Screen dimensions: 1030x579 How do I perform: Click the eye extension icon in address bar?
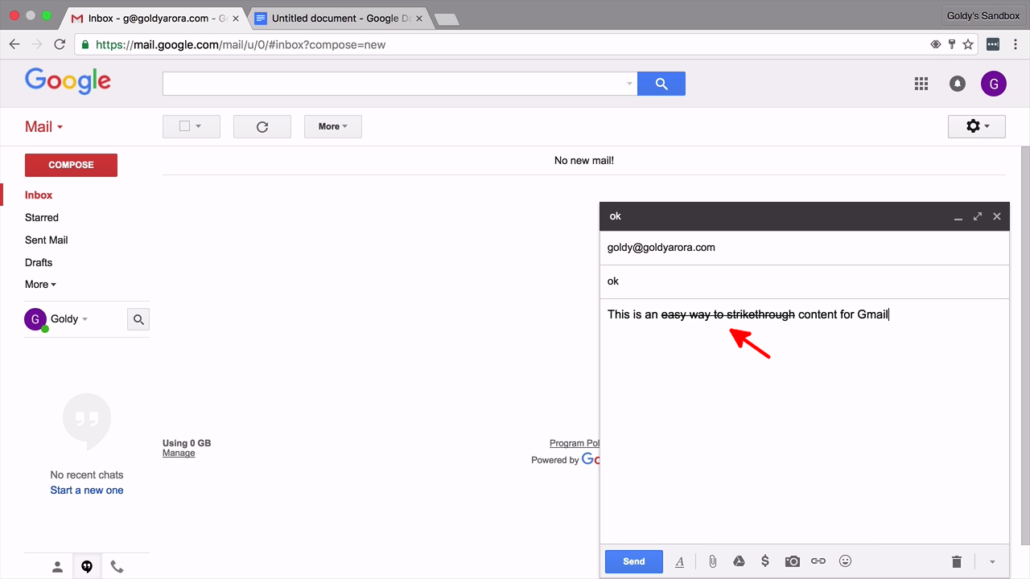[935, 45]
